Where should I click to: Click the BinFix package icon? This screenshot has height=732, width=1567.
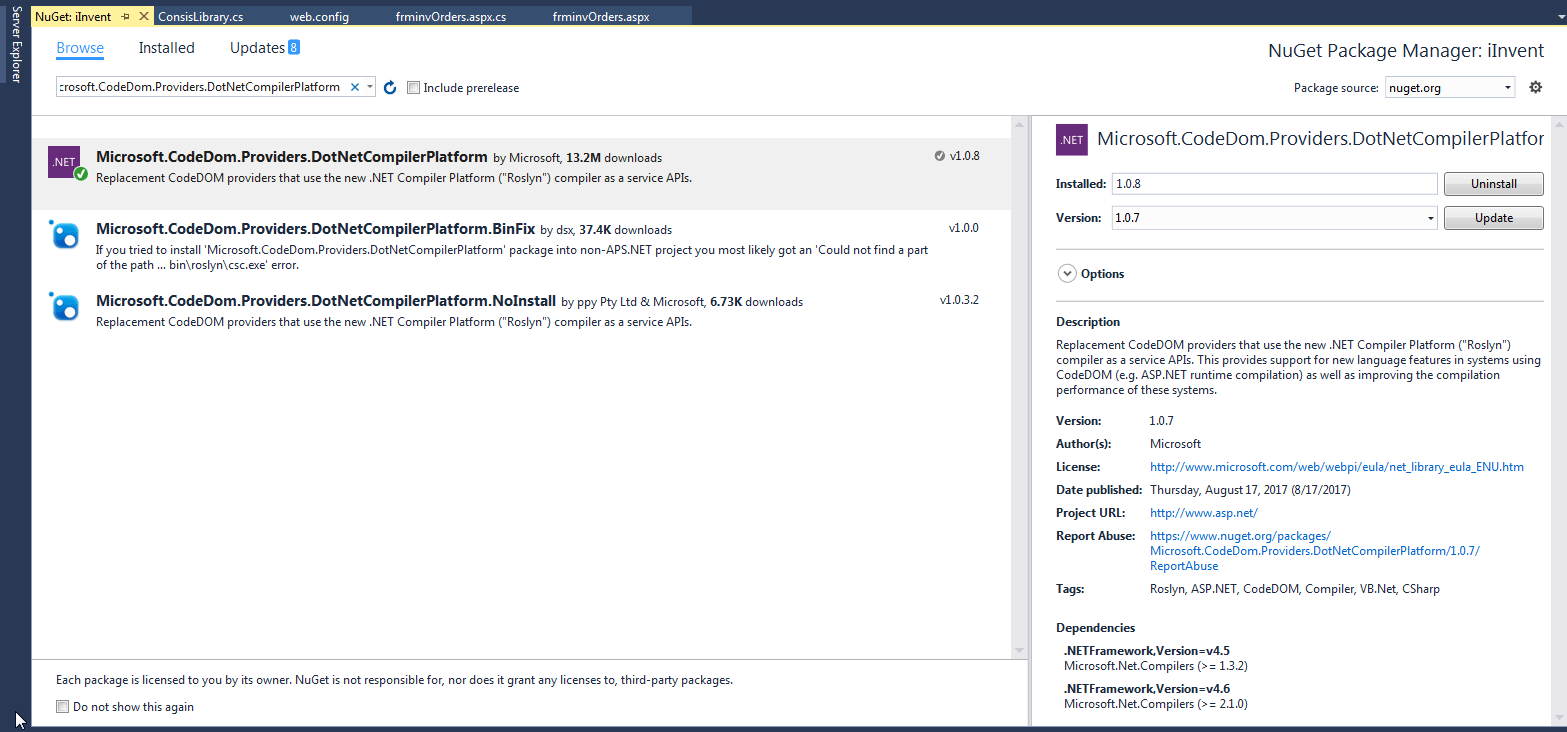click(65, 234)
